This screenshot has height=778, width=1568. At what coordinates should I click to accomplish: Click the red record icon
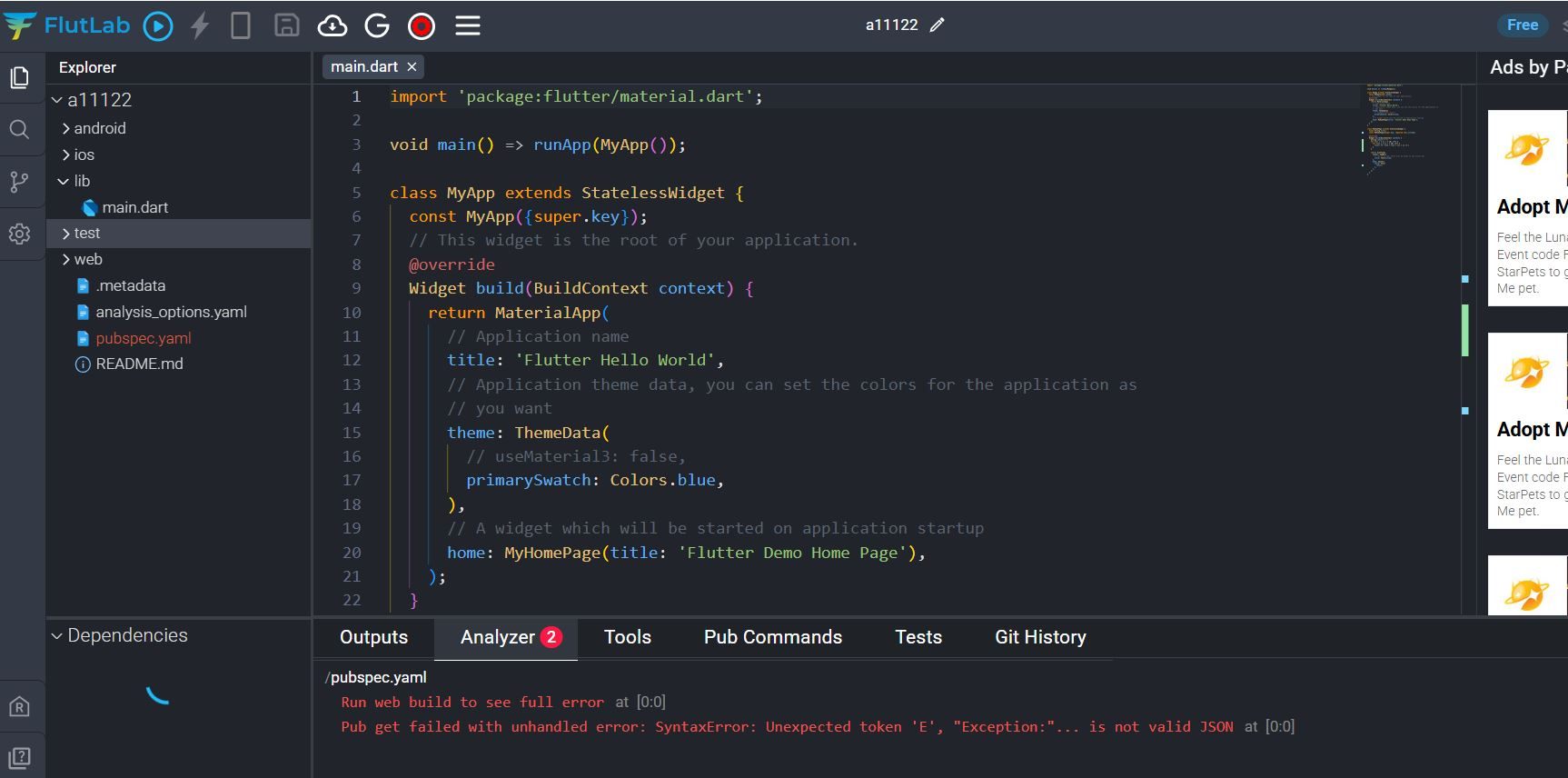[422, 26]
